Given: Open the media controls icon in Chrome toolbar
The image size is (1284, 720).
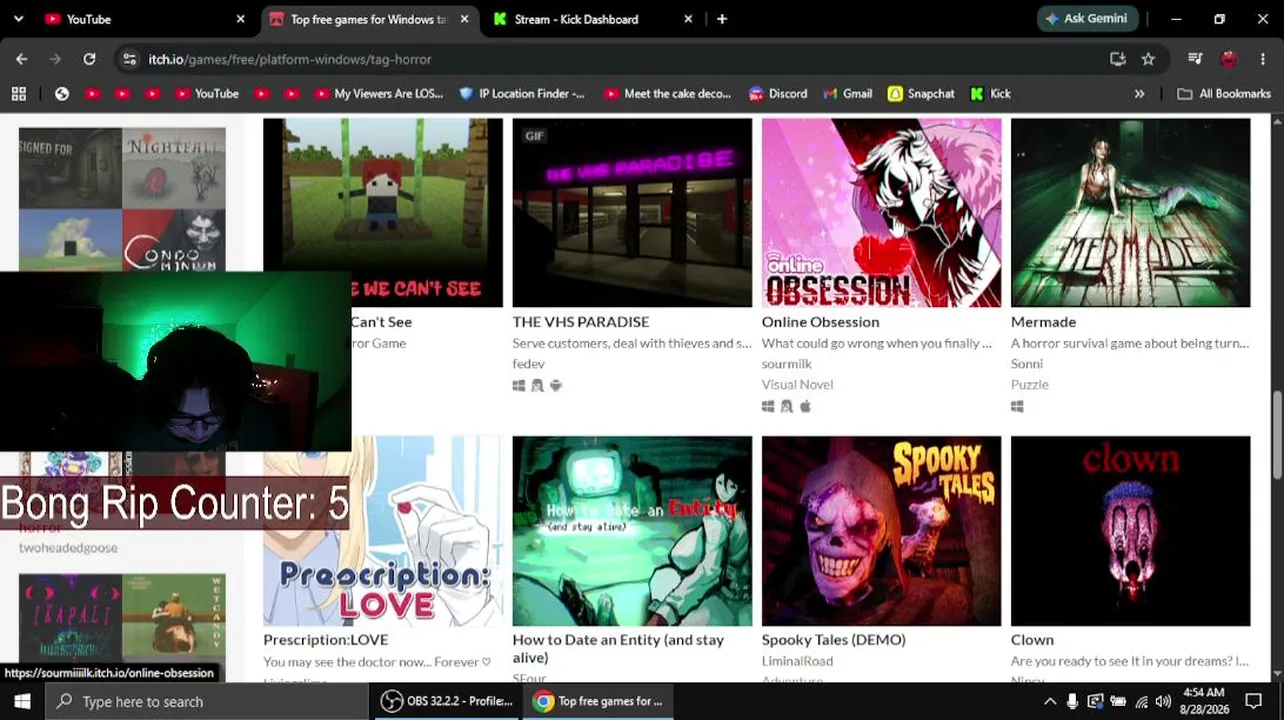Looking at the screenshot, I should tap(1195, 59).
